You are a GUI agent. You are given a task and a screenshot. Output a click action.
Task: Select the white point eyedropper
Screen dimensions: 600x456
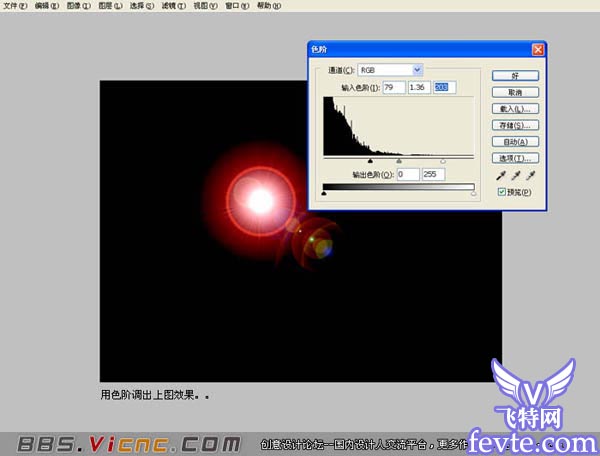(531, 176)
